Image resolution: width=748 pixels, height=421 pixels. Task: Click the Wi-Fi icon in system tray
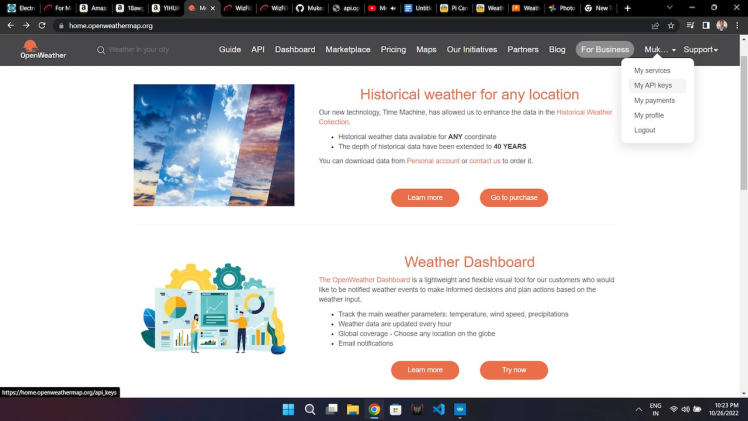pos(674,409)
